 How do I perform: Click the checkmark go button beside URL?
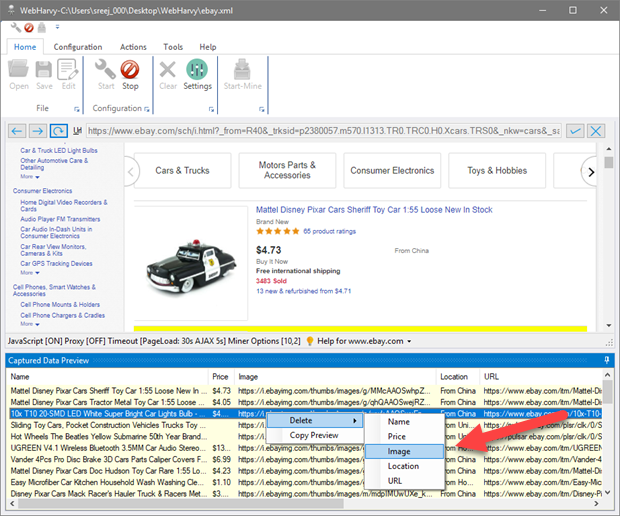point(575,131)
